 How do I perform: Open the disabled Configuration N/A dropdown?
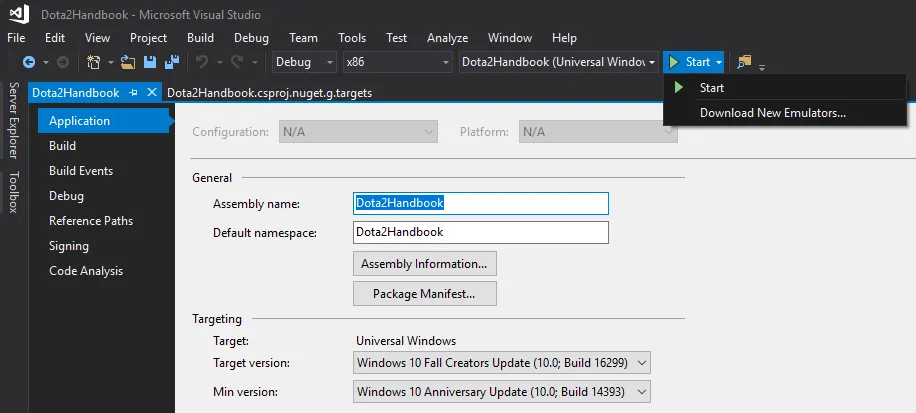point(358,132)
